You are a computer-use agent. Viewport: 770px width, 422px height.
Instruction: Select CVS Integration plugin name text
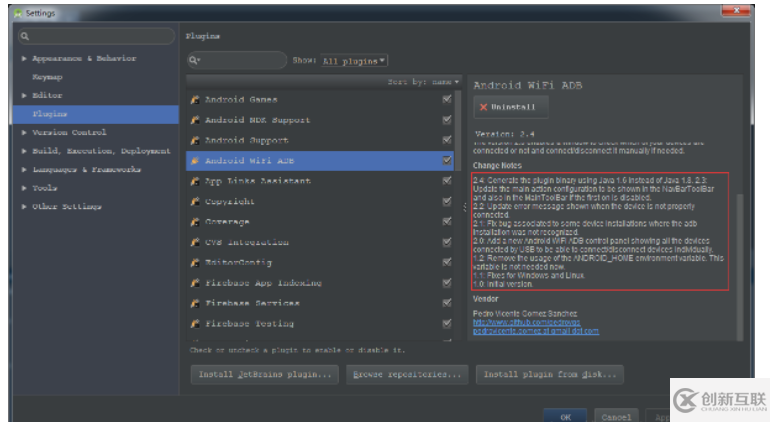[x=247, y=242]
